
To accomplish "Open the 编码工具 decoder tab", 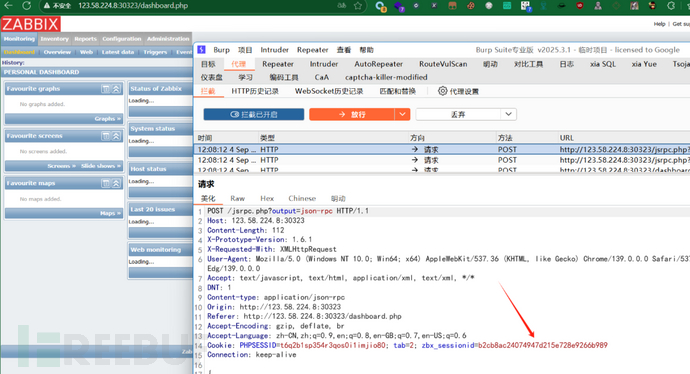I will point(284,77).
